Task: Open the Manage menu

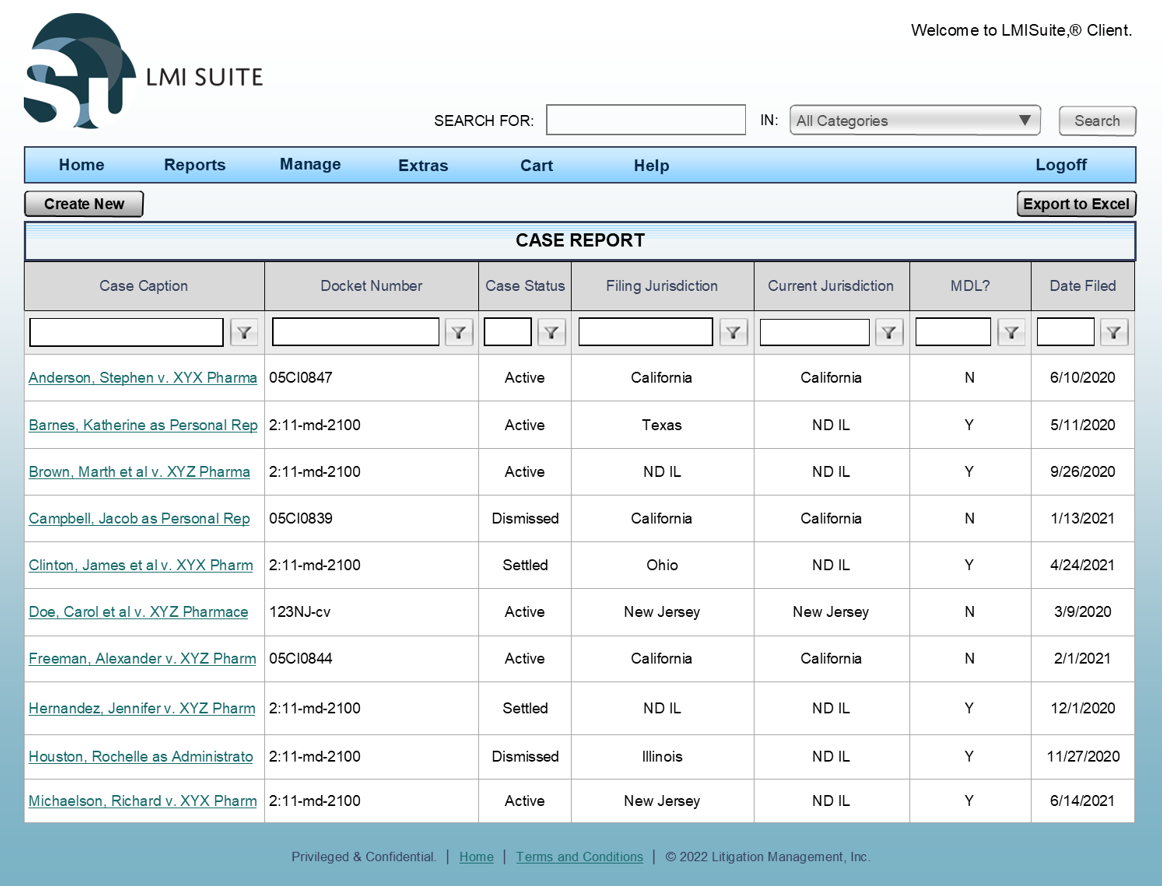Action: [x=310, y=165]
